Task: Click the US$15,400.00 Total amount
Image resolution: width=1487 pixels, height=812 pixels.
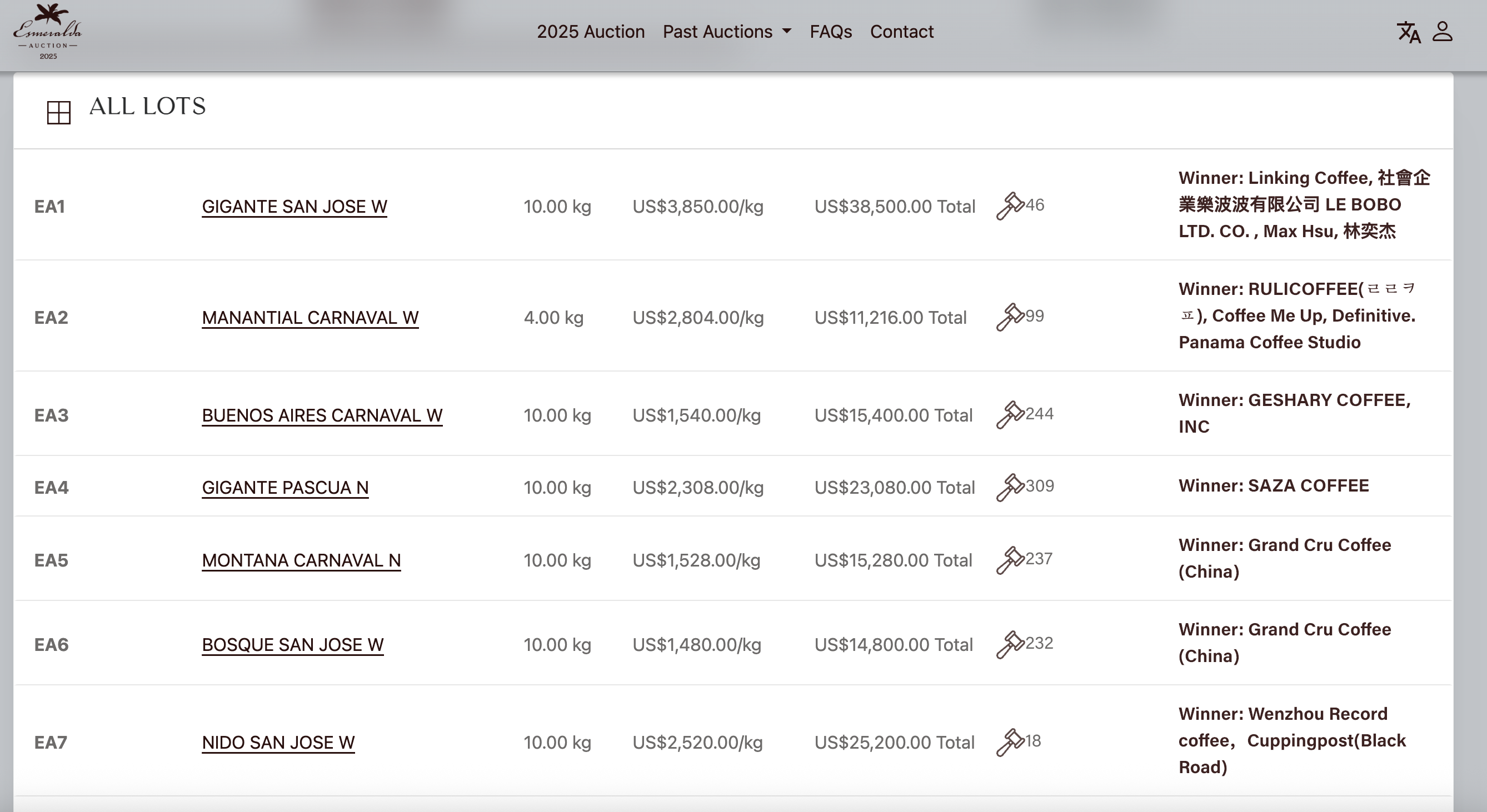Action: click(x=894, y=415)
